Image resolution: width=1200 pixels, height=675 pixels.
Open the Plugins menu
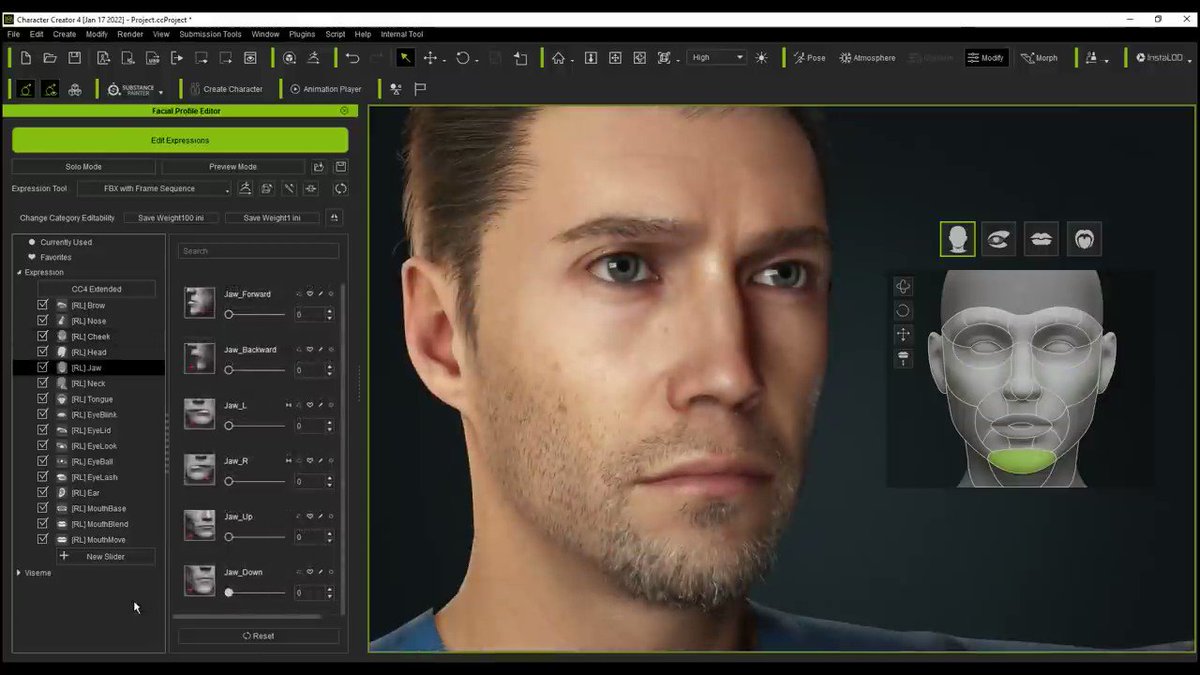[x=301, y=34]
